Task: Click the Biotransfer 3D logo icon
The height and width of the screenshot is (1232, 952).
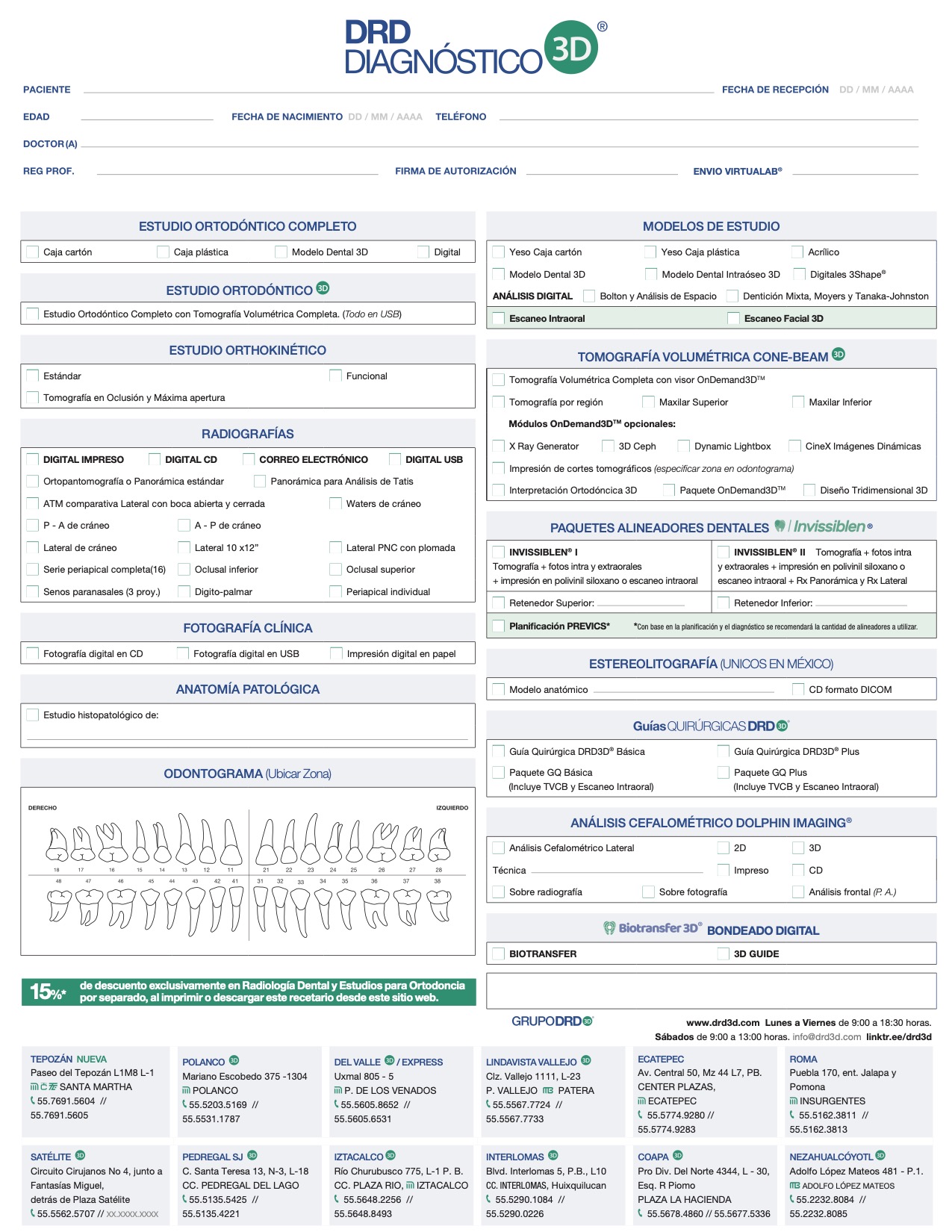Action: pos(609,928)
